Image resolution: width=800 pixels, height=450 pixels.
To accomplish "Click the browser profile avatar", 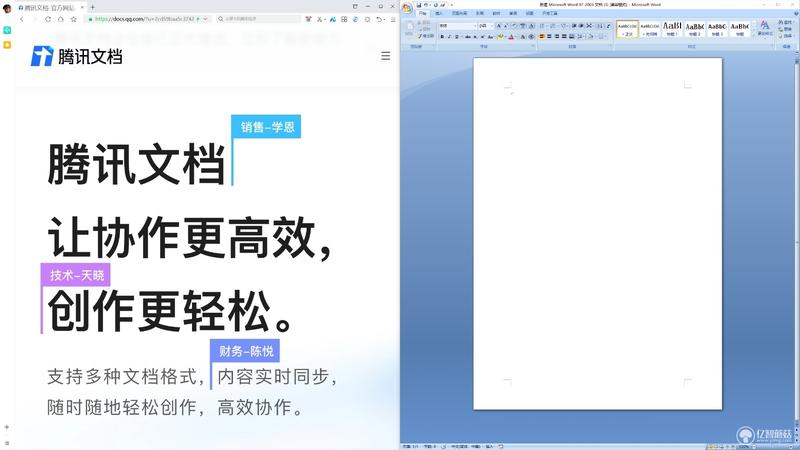I will point(7,9).
